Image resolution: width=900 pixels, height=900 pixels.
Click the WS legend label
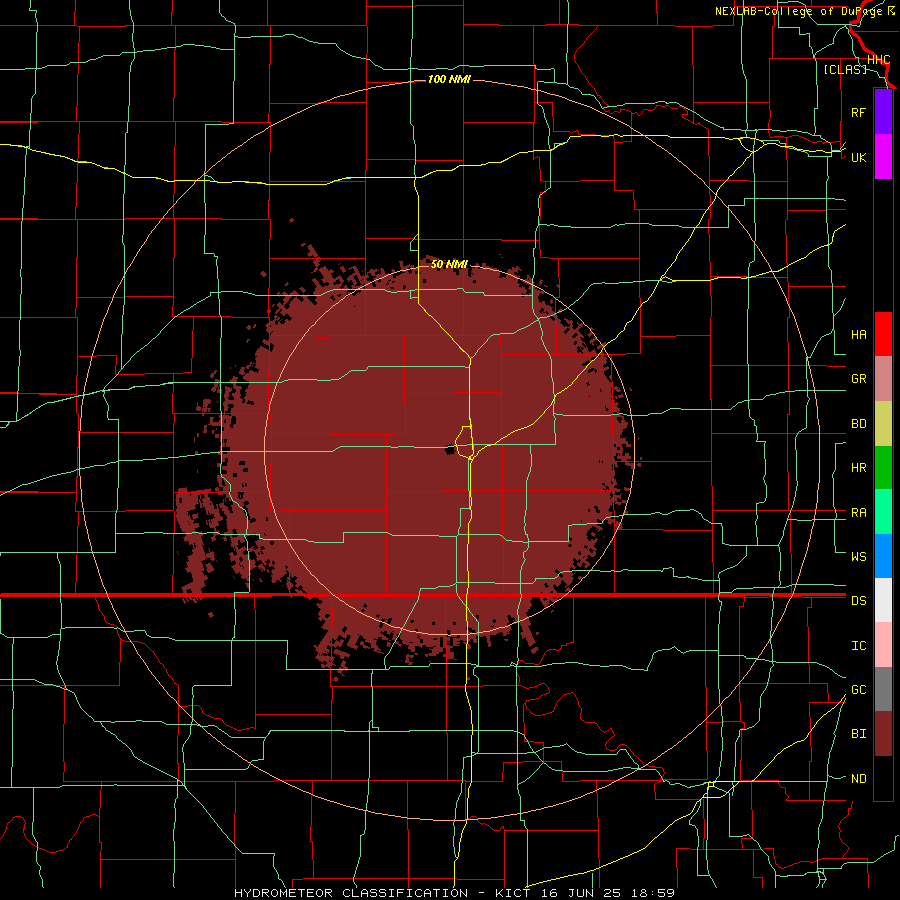[x=858, y=557]
